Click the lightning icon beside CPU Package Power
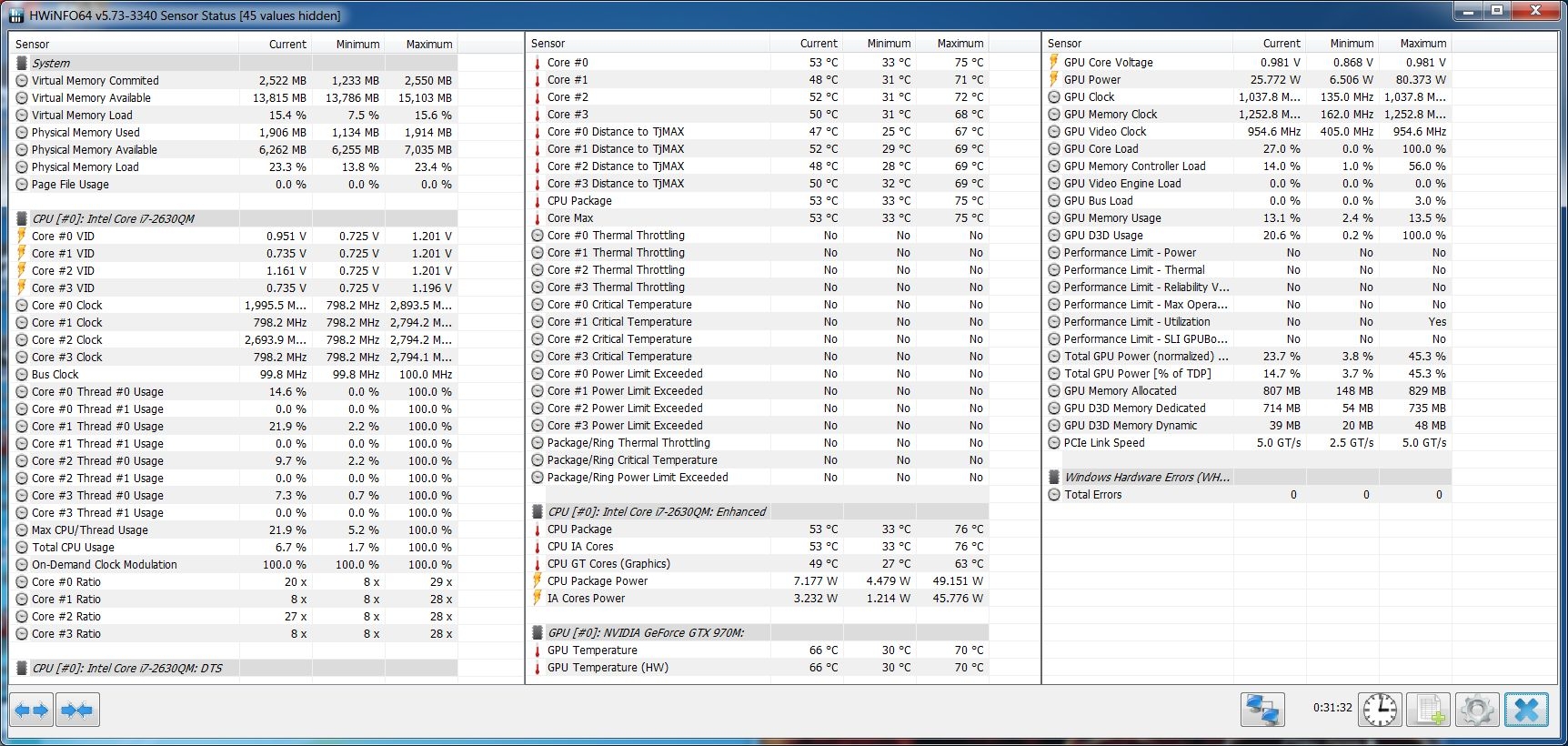This screenshot has width=1568, height=746. pyautogui.click(x=538, y=580)
